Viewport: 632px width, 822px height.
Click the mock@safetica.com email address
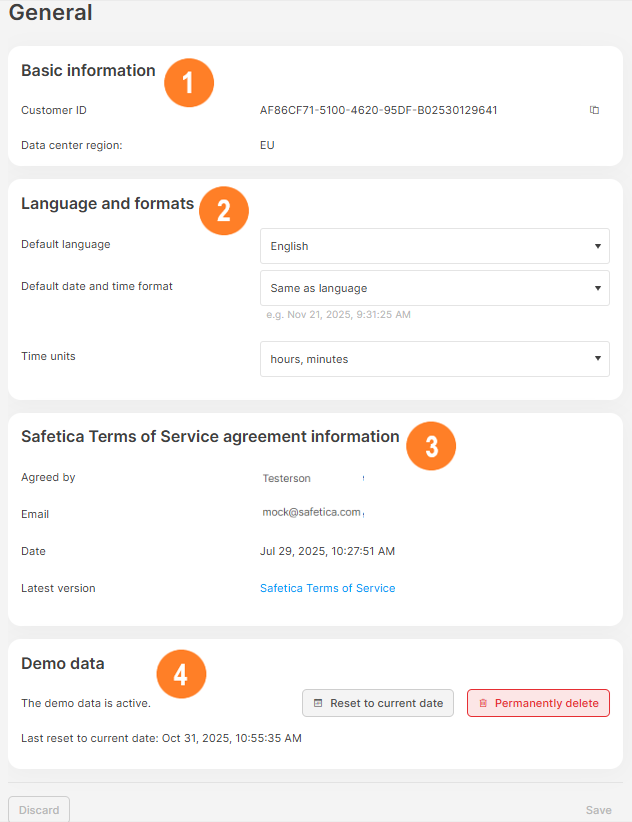(x=310, y=512)
